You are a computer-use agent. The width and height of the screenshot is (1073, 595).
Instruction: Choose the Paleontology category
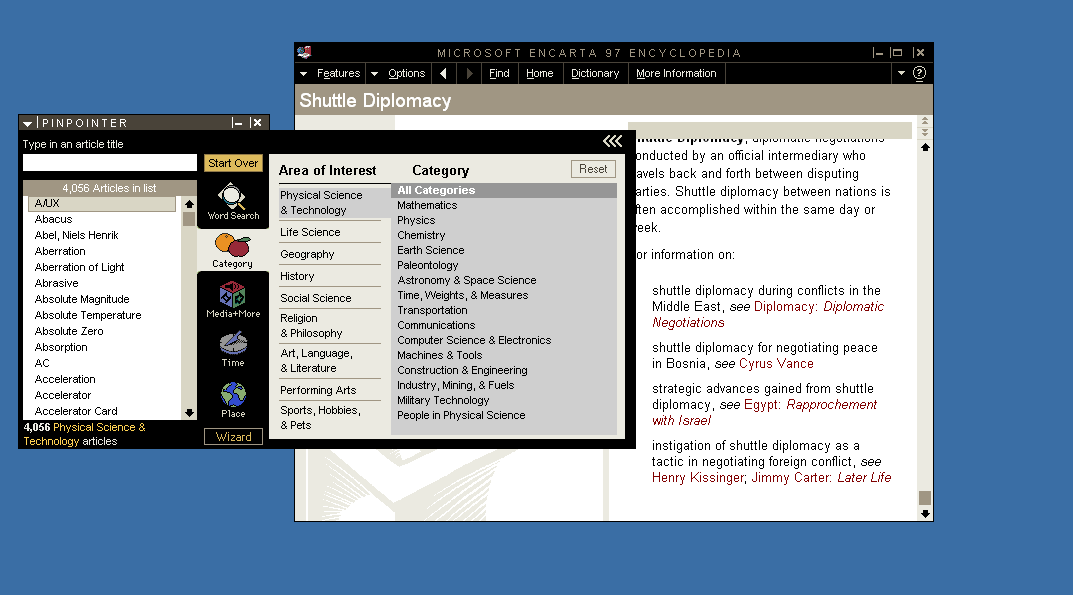tap(428, 266)
